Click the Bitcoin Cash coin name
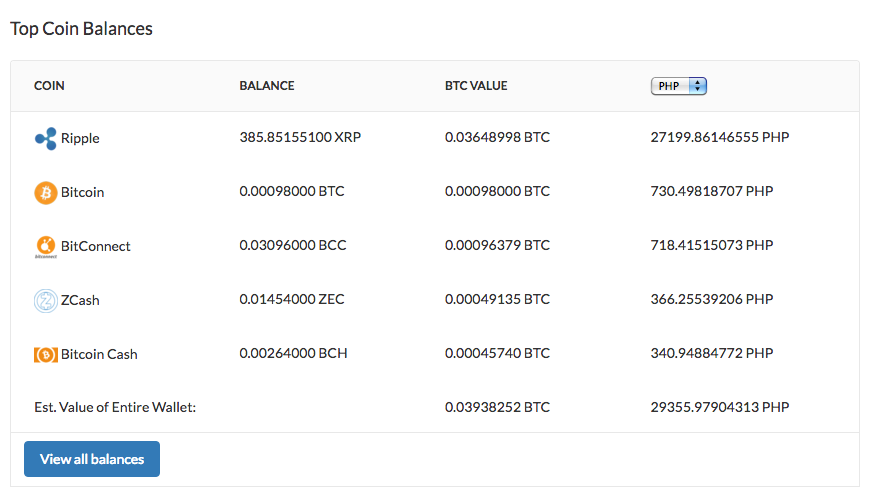 (x=99, y=354)
